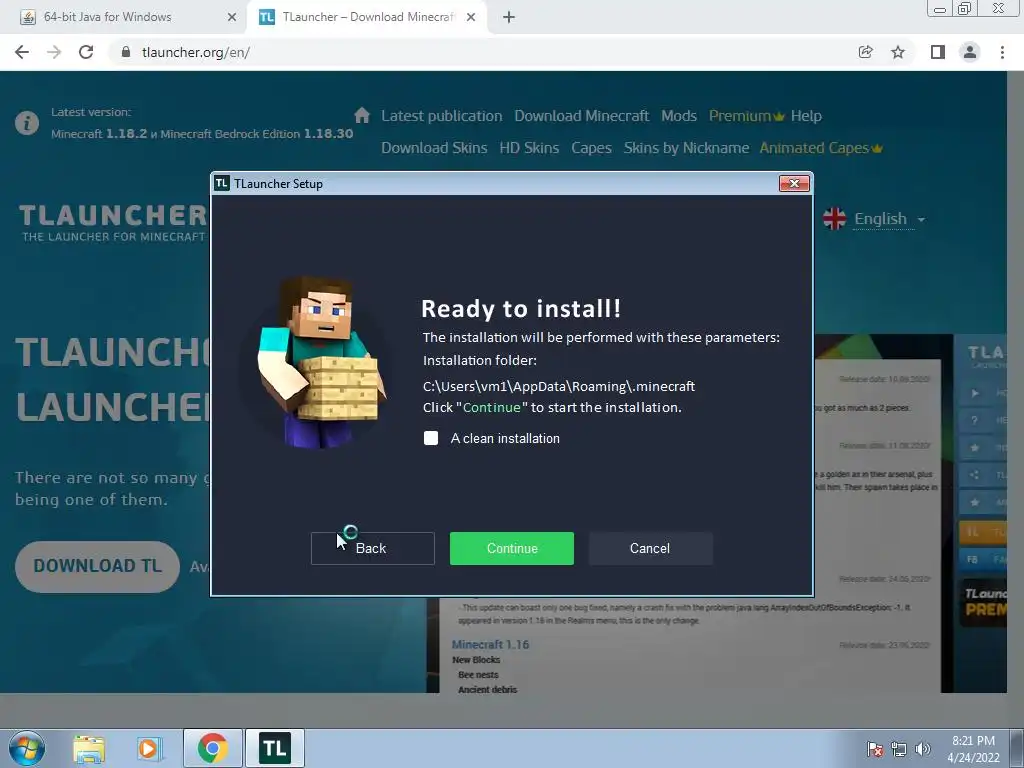Open File Explorer from taskbar
The height and width of the screenshot is (768, 1024).
pos(89,748)
